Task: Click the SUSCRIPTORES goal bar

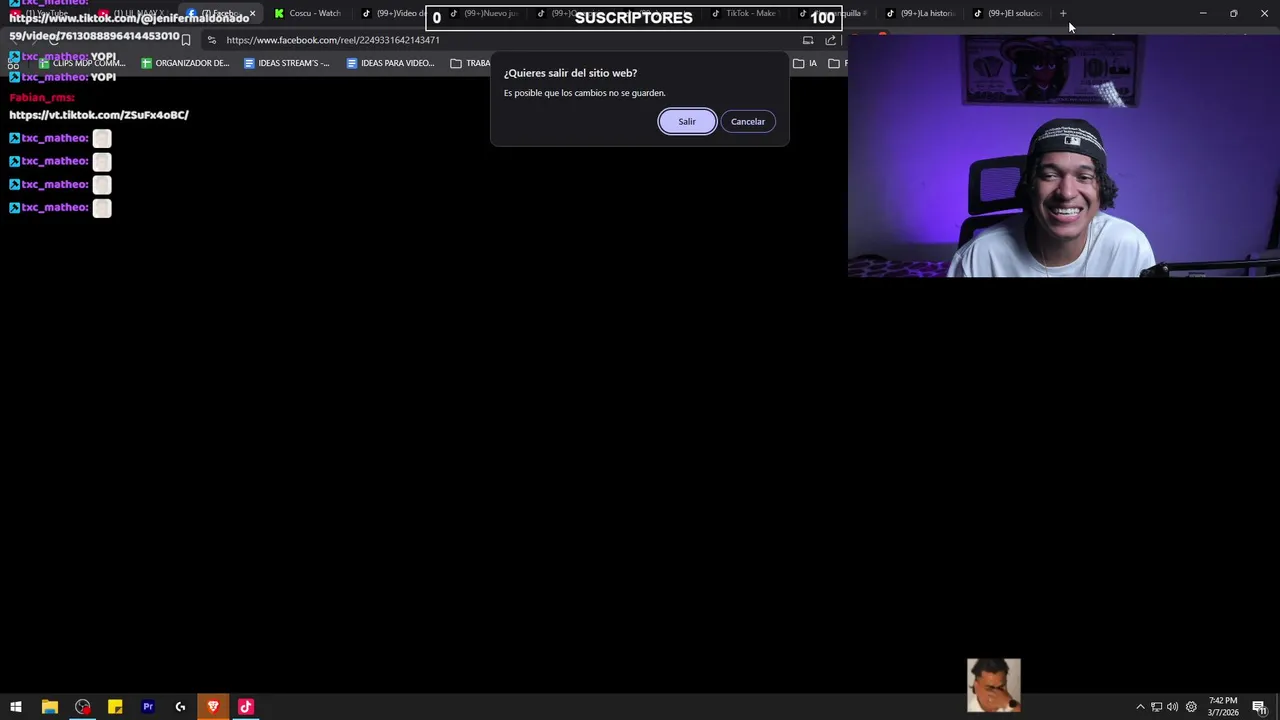Action: tap(634, 17)
